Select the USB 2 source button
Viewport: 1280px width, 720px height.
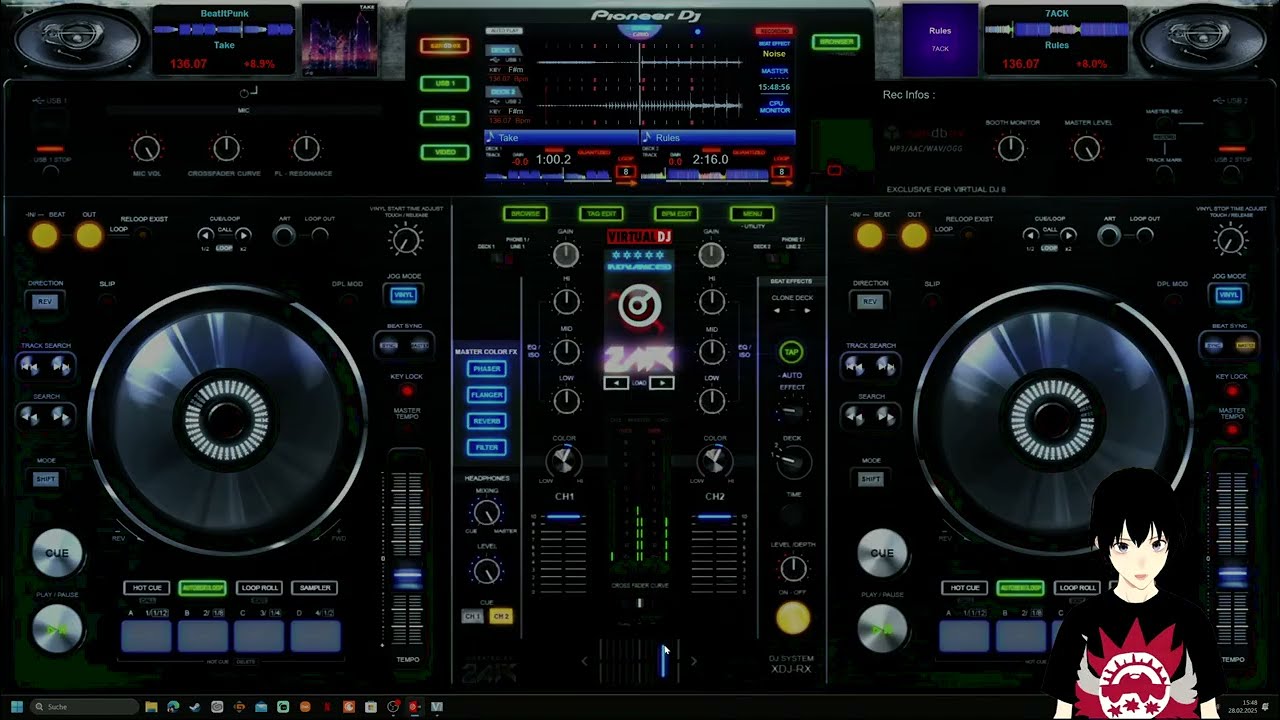pos(445,118)
